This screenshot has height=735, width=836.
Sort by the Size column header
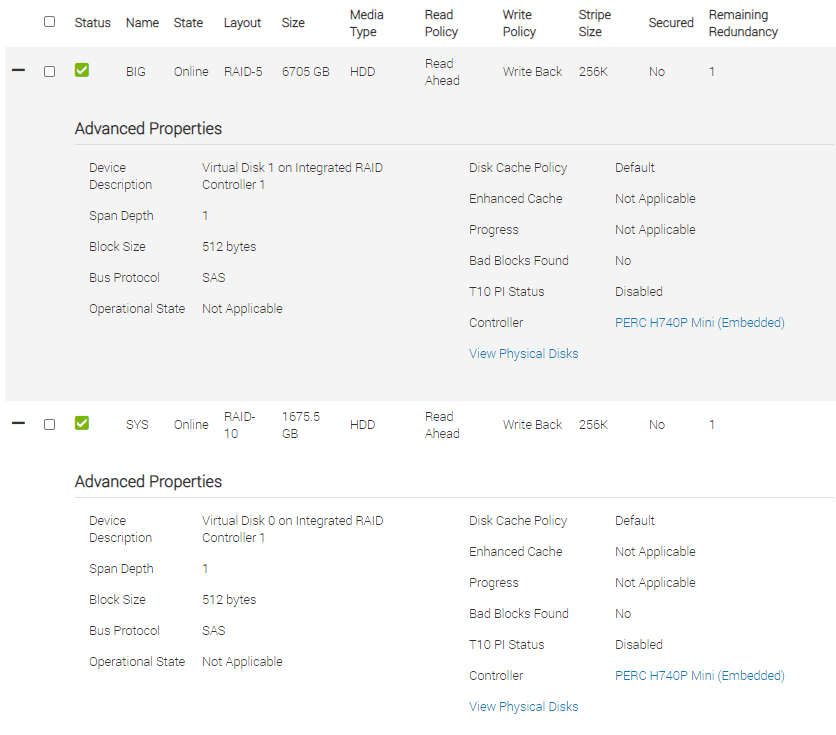click(293, 23)
